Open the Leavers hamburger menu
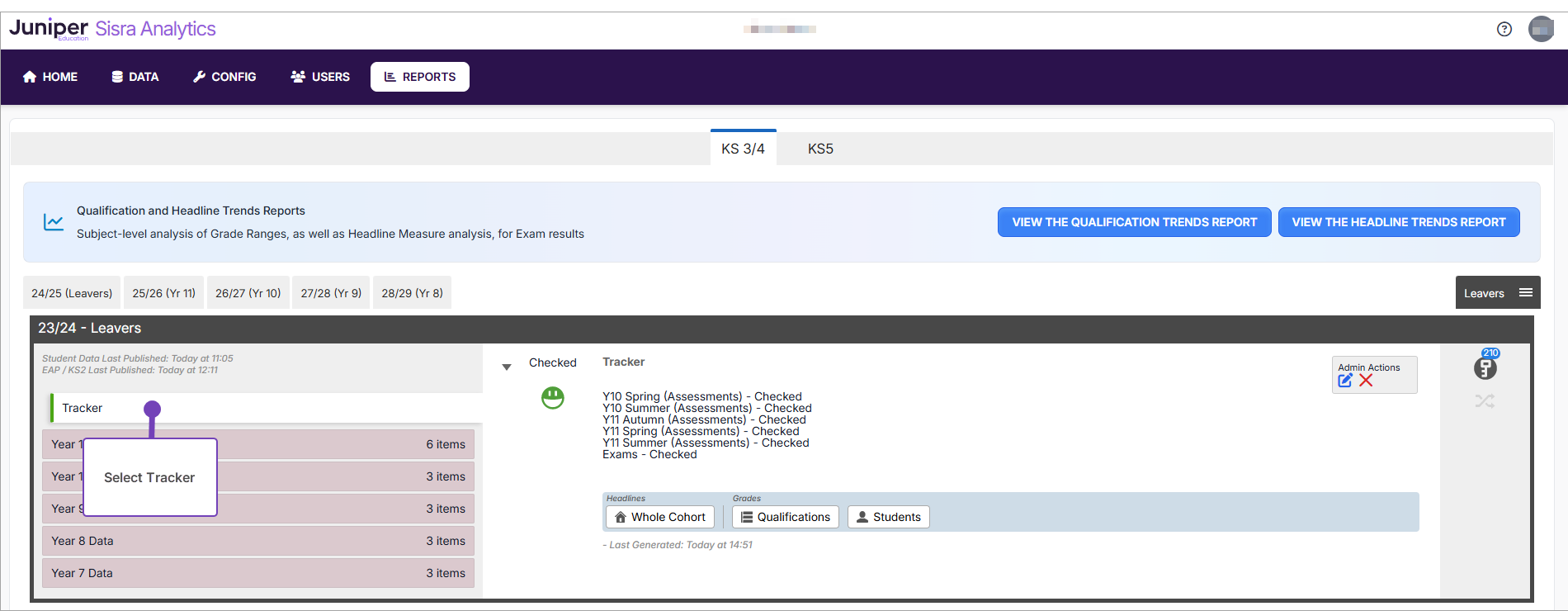This screenshot has height=611, width=1568. pyautogui.click(x=1525, y=293)
